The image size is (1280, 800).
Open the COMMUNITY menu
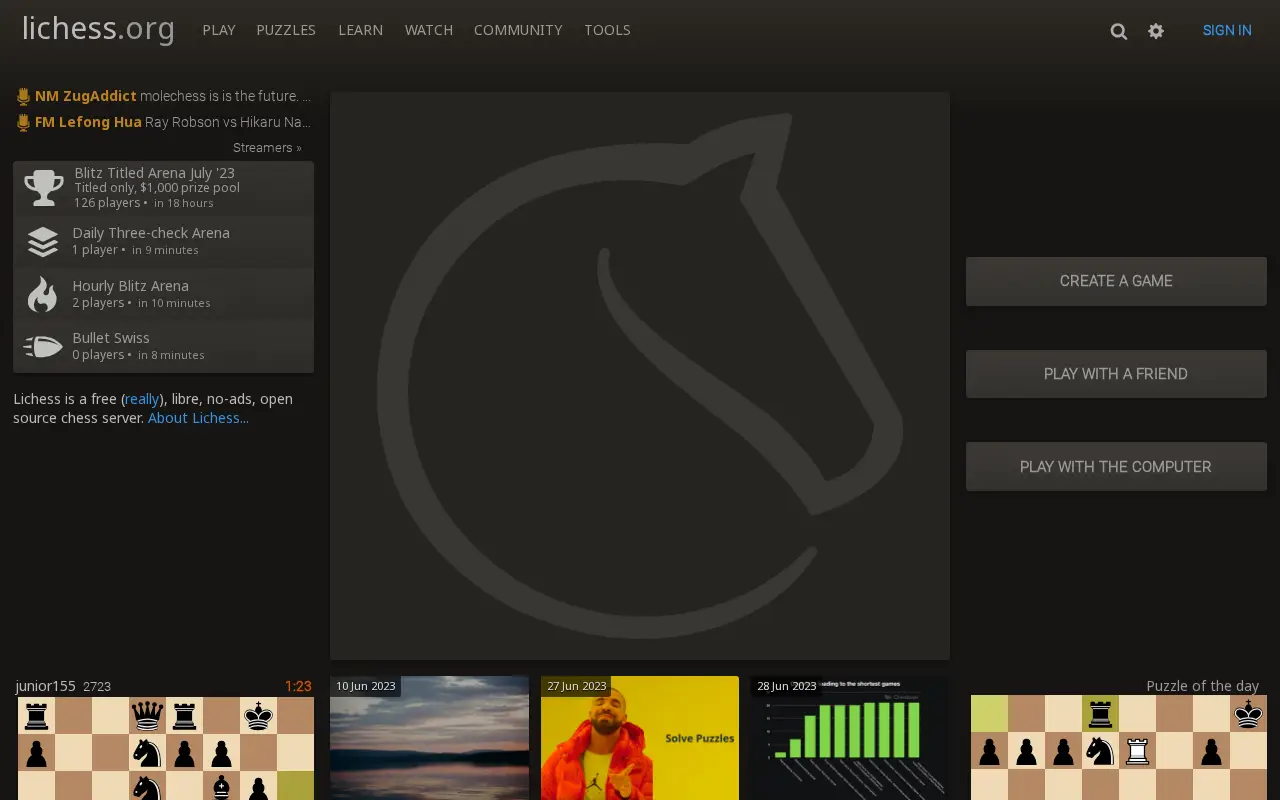[518, 30]
